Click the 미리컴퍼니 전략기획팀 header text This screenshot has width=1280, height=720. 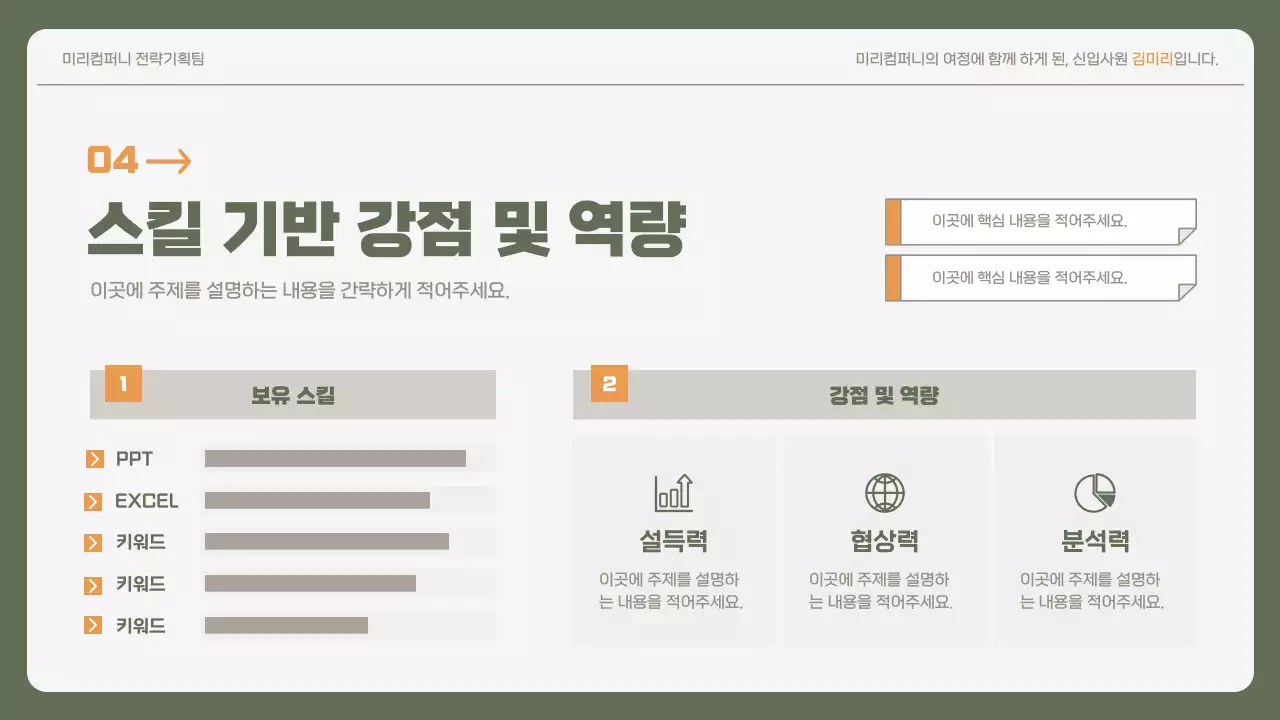[x=138, y=58]
